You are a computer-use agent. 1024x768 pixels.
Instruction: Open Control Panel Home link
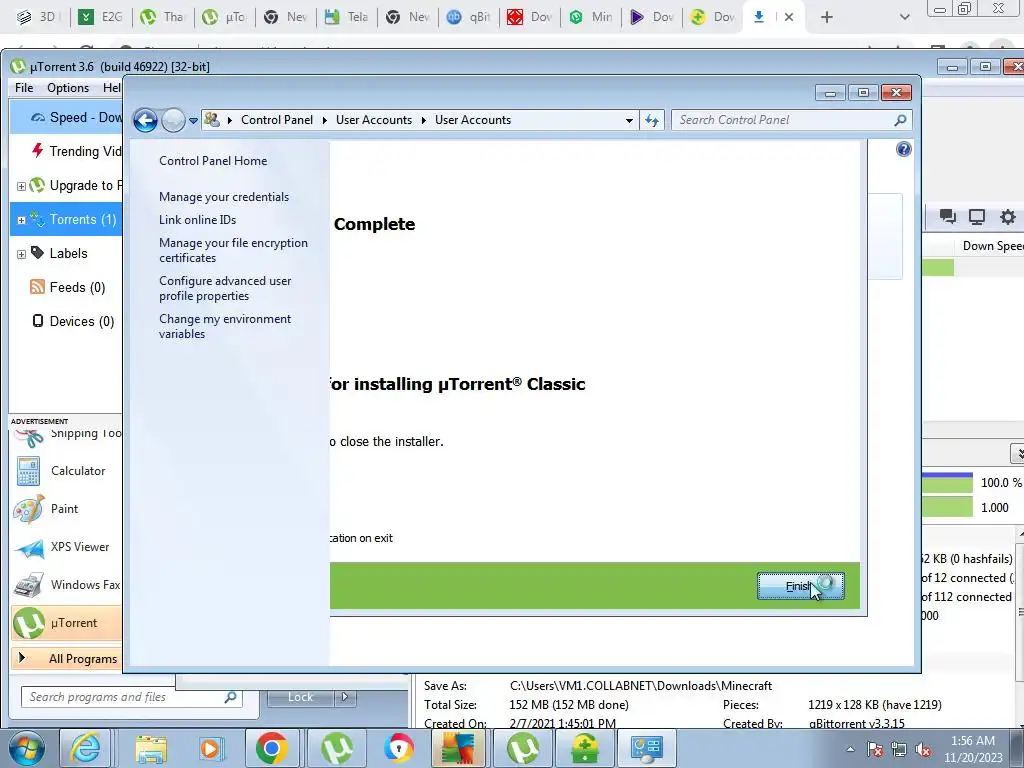(213, 161)
